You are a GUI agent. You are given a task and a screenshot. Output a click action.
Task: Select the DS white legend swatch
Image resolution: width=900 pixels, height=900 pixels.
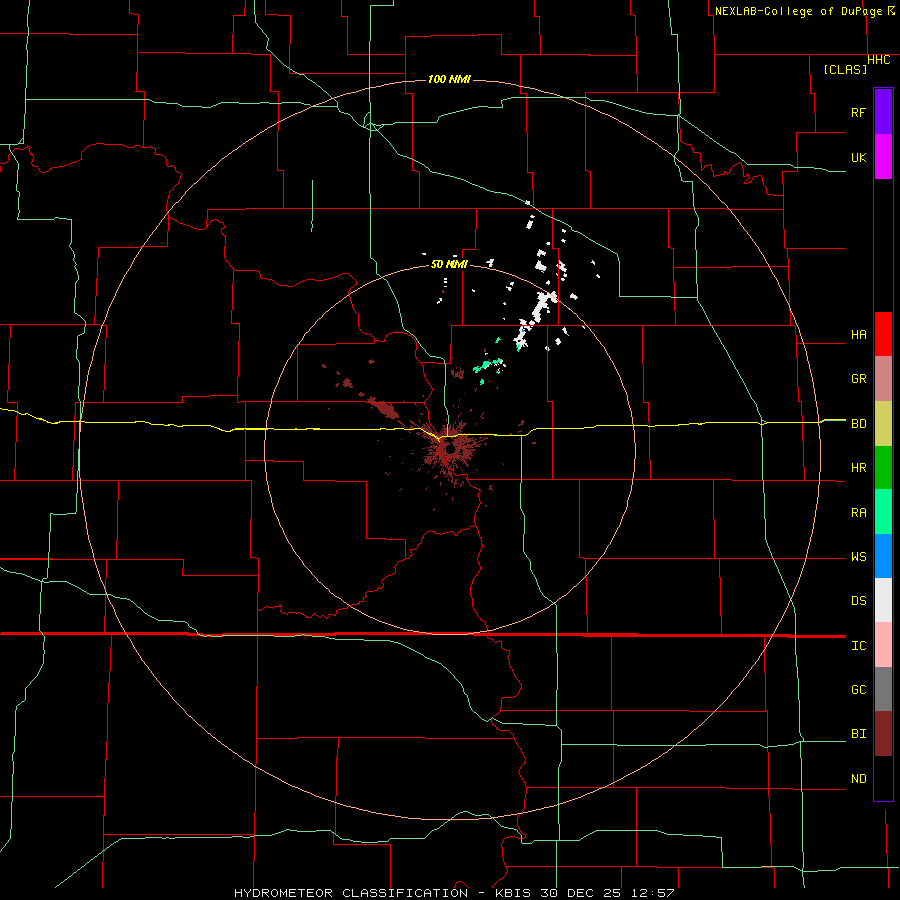(883, 600)
